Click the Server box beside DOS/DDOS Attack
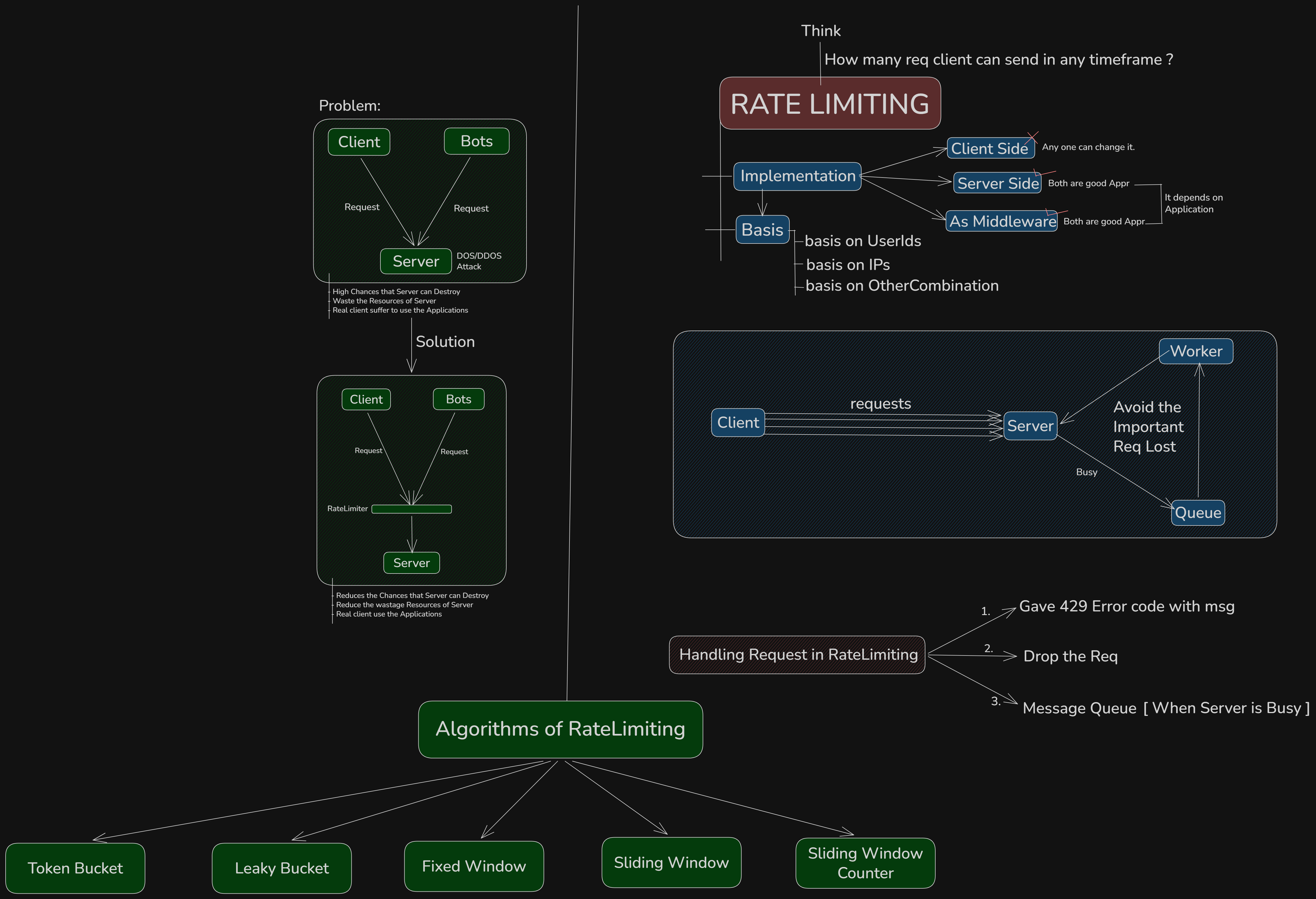 click(x=416, y=261)
